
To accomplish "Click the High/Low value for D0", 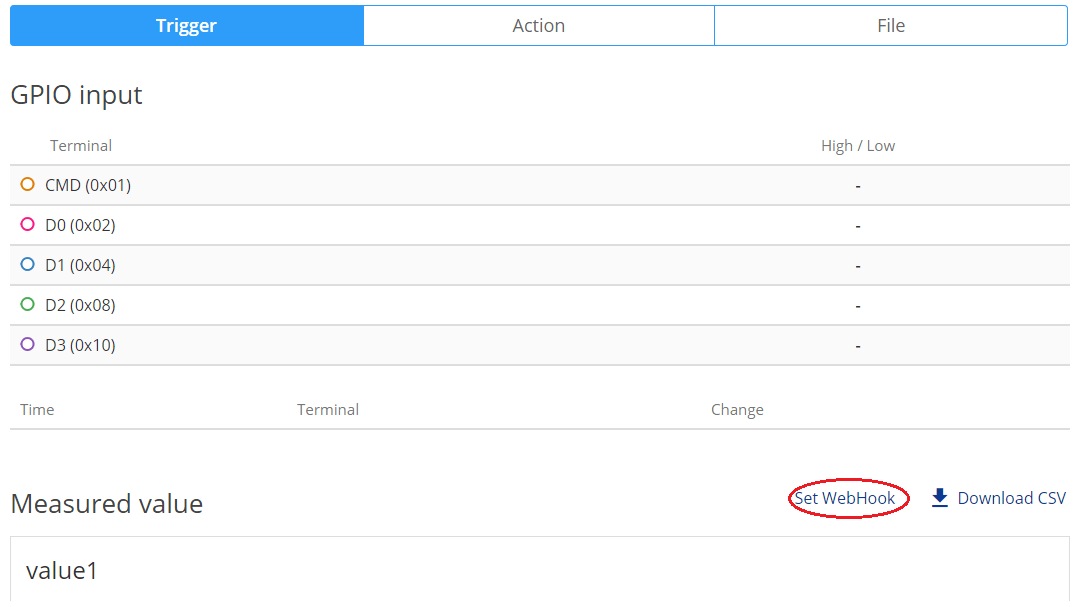I will coord(857,225).
